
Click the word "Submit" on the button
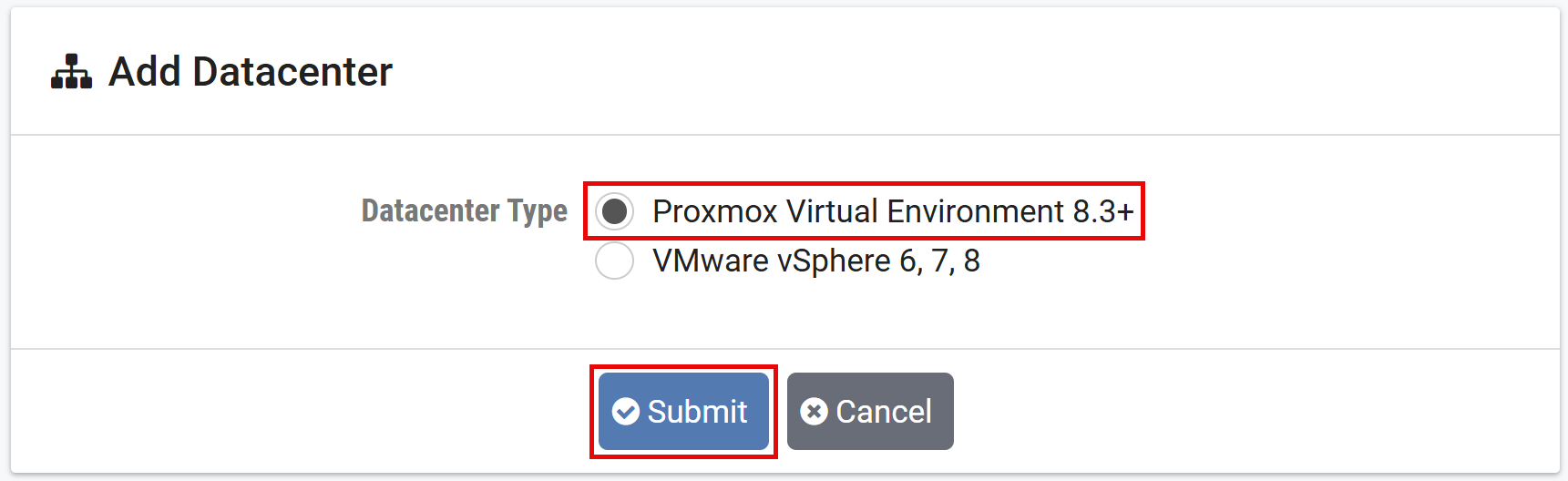697,412
